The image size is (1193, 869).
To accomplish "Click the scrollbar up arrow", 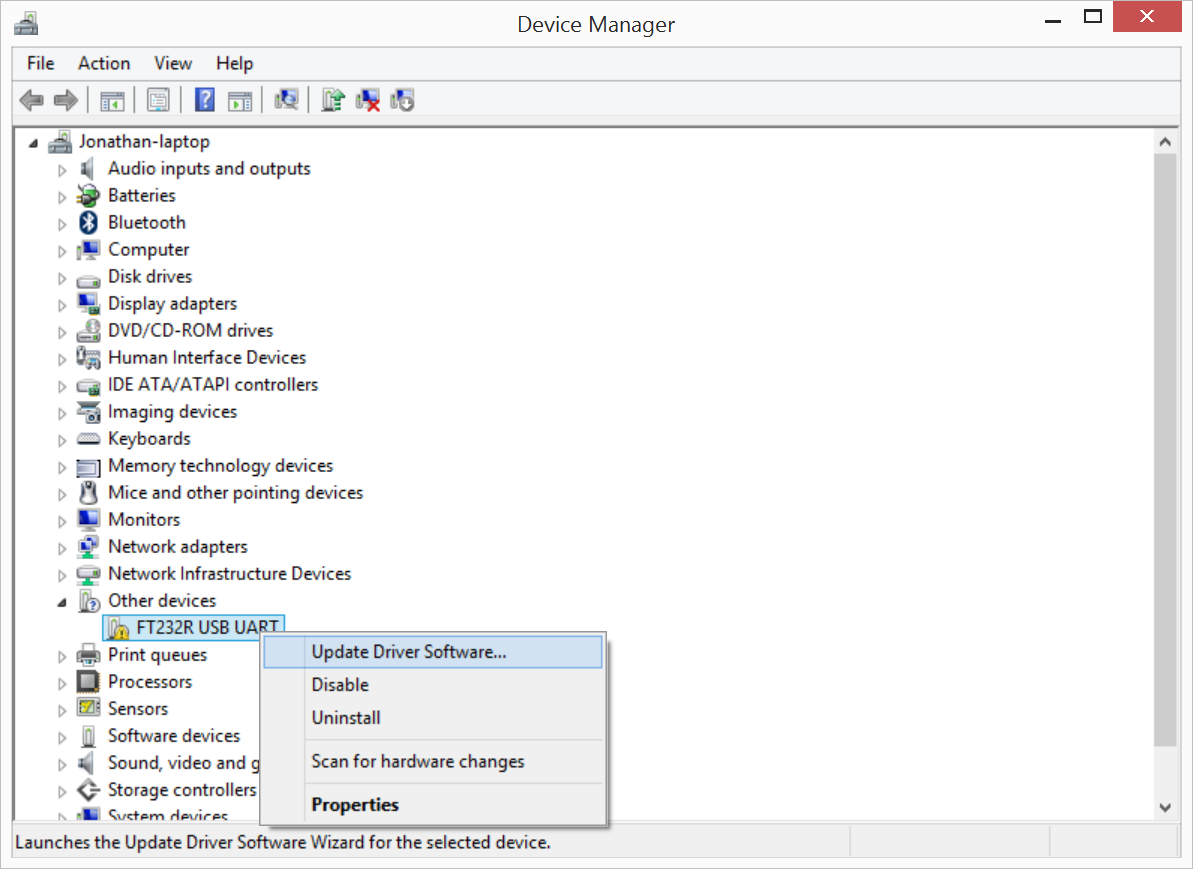I will tap(1165, 142).
